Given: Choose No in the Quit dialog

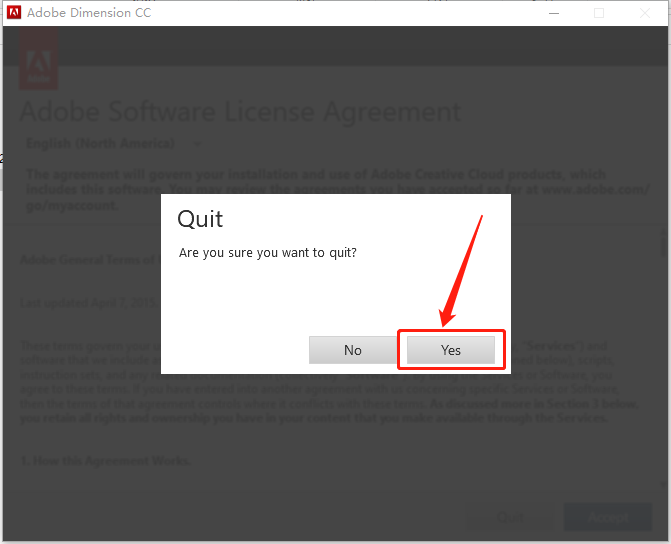Looking at the screenshot, I should [x=353, y=350].
